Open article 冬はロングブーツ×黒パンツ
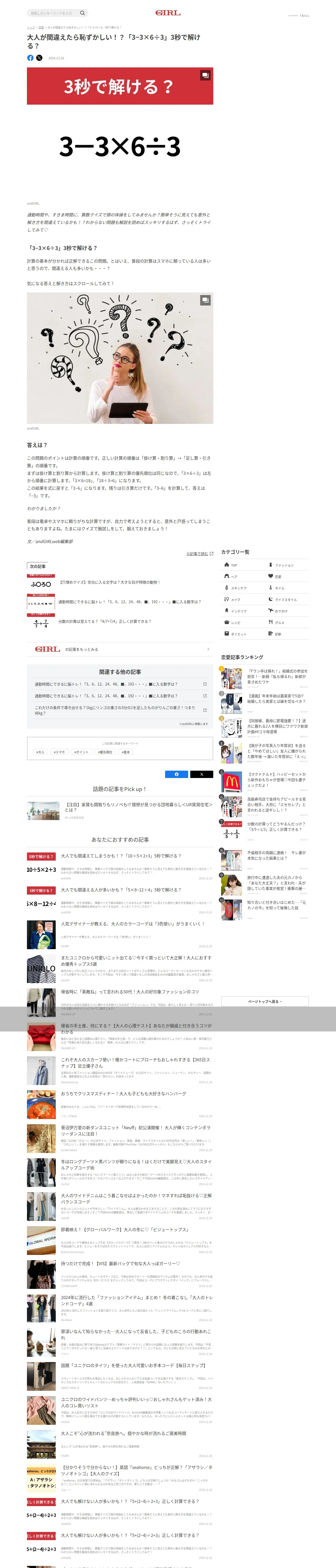The height and width of the screenshot is (1568, 336). (120, 1172)
